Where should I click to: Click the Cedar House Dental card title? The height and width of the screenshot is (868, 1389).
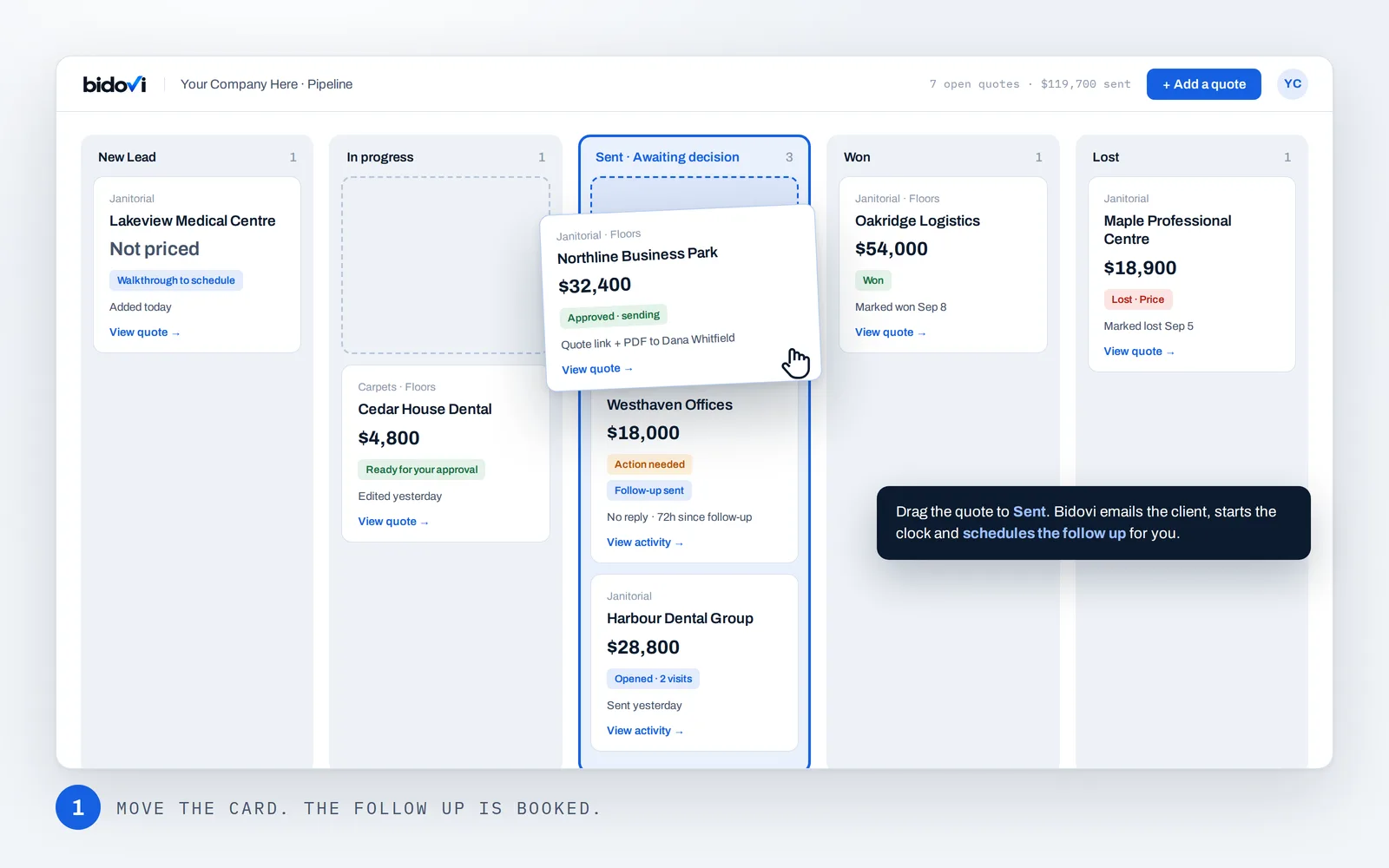[425, 410]
